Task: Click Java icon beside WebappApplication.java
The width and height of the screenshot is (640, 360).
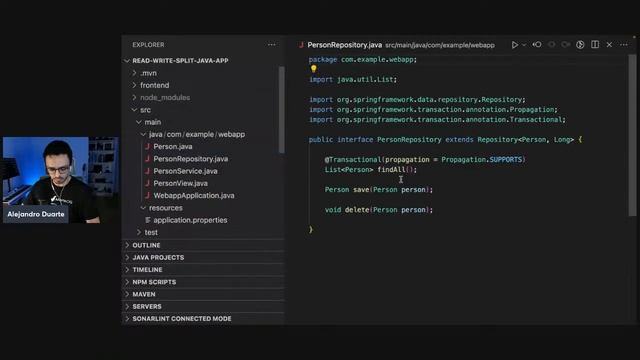Action: coord(147,196)
